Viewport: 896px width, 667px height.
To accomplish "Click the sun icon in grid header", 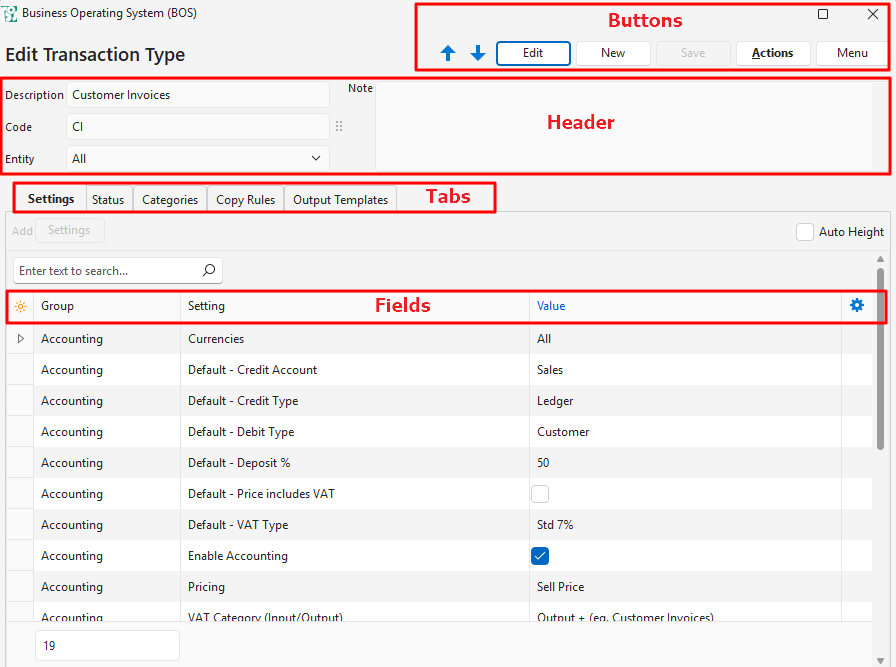I will click(20, 306).
